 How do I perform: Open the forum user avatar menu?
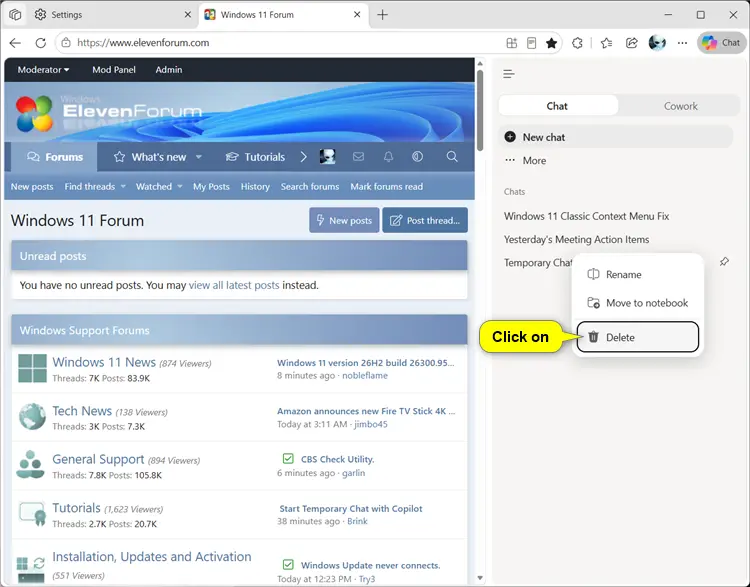click(x=327, y=156)
